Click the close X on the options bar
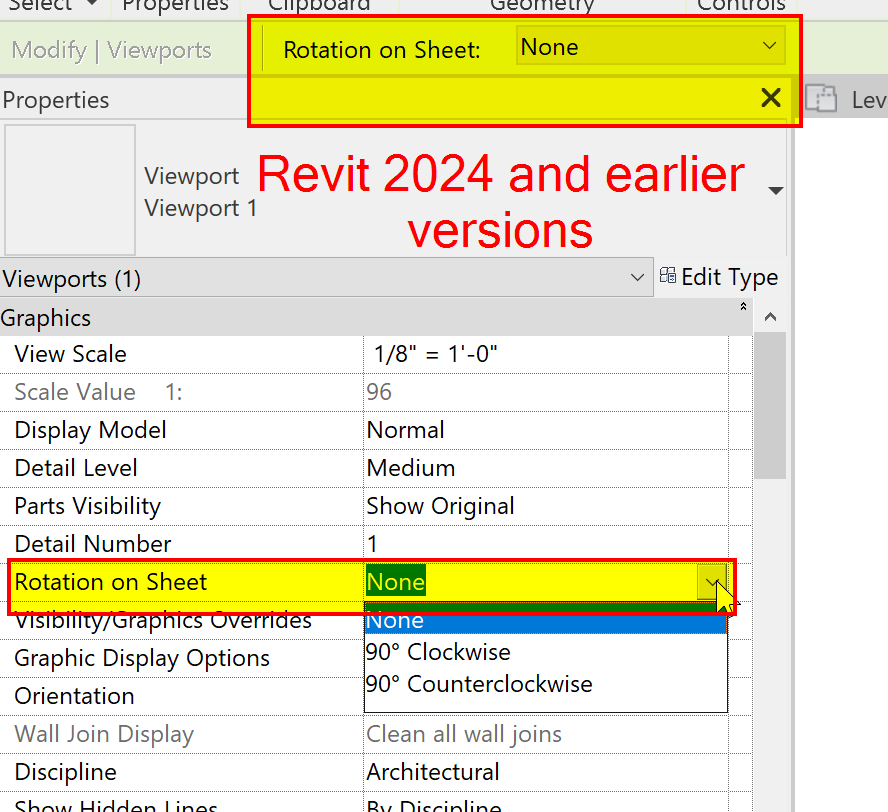This screenshot has width=888, height=812. click(x=770, y=98)
